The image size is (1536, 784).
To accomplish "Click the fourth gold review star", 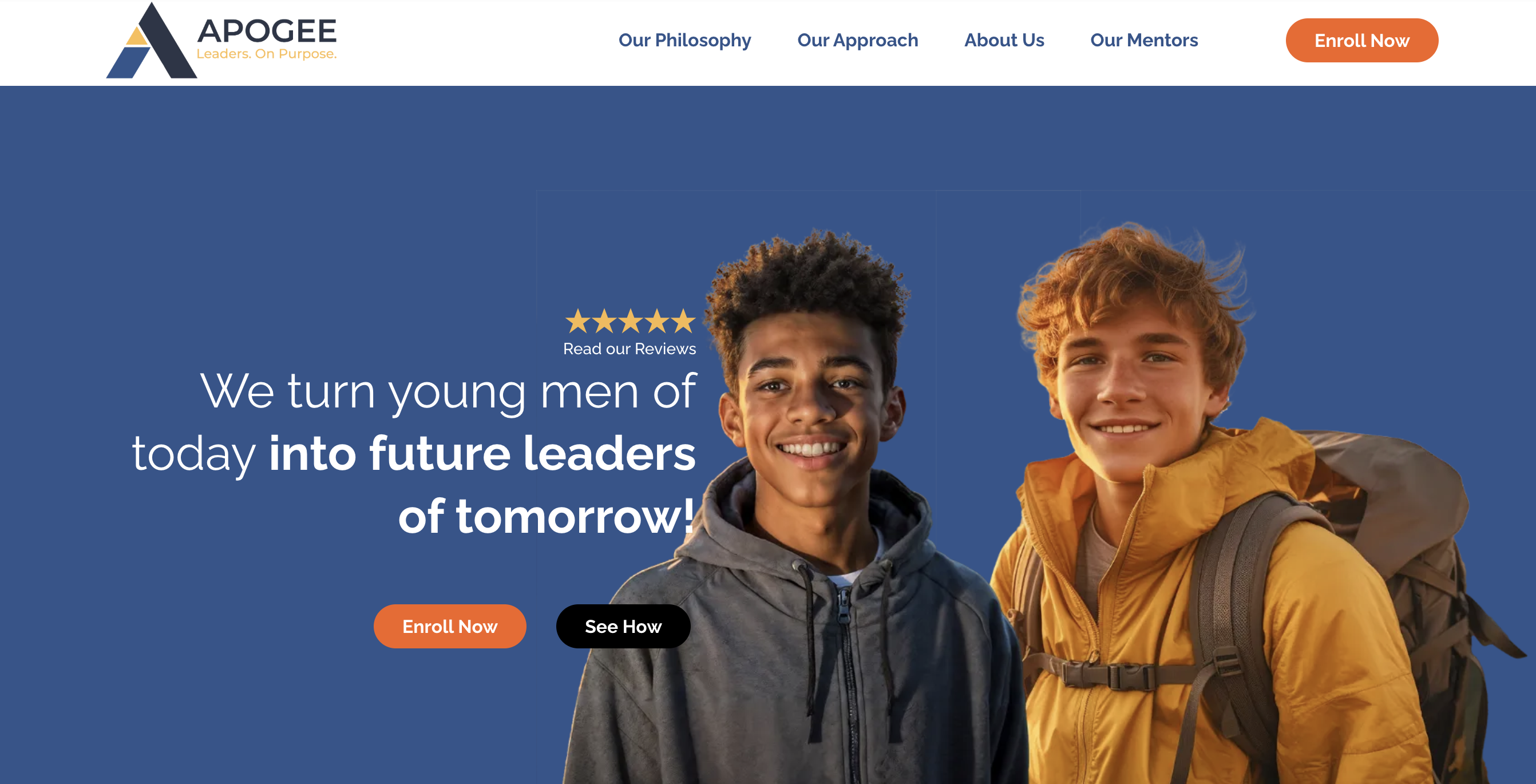I will pyautogui.click(x=656, y=321).
